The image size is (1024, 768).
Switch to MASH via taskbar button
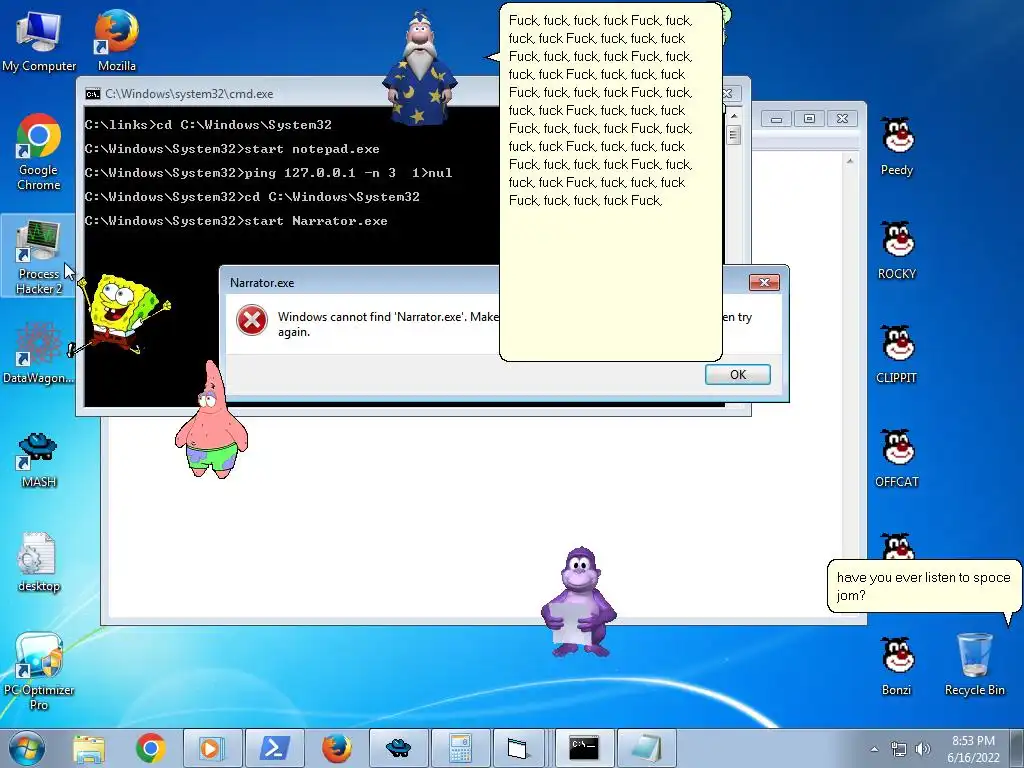(398, 748)
